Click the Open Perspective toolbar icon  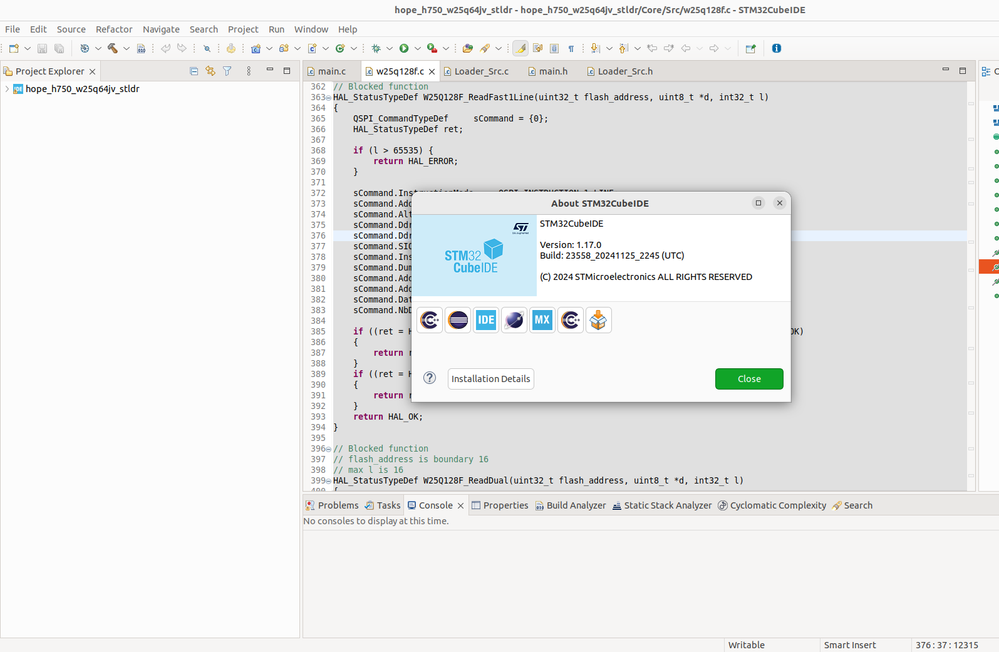click(751, 48)
